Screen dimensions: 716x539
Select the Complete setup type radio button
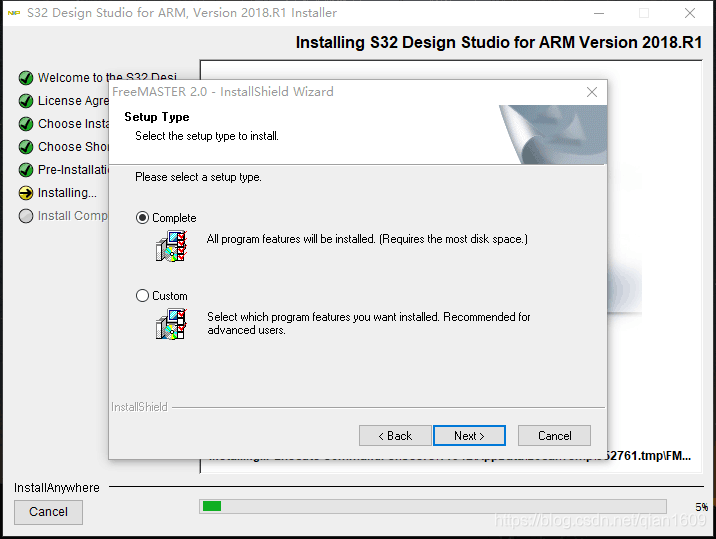[x=143, y=218]
